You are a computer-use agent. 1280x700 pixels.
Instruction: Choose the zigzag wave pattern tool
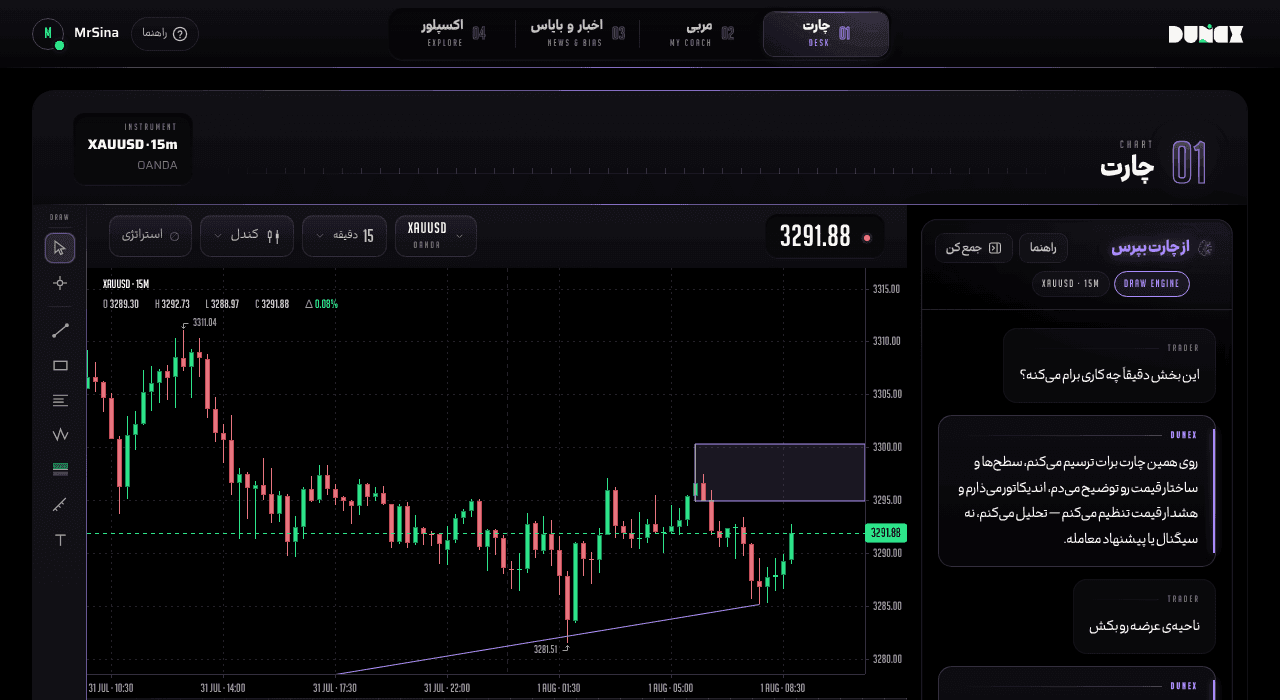[x=60, y=435]
